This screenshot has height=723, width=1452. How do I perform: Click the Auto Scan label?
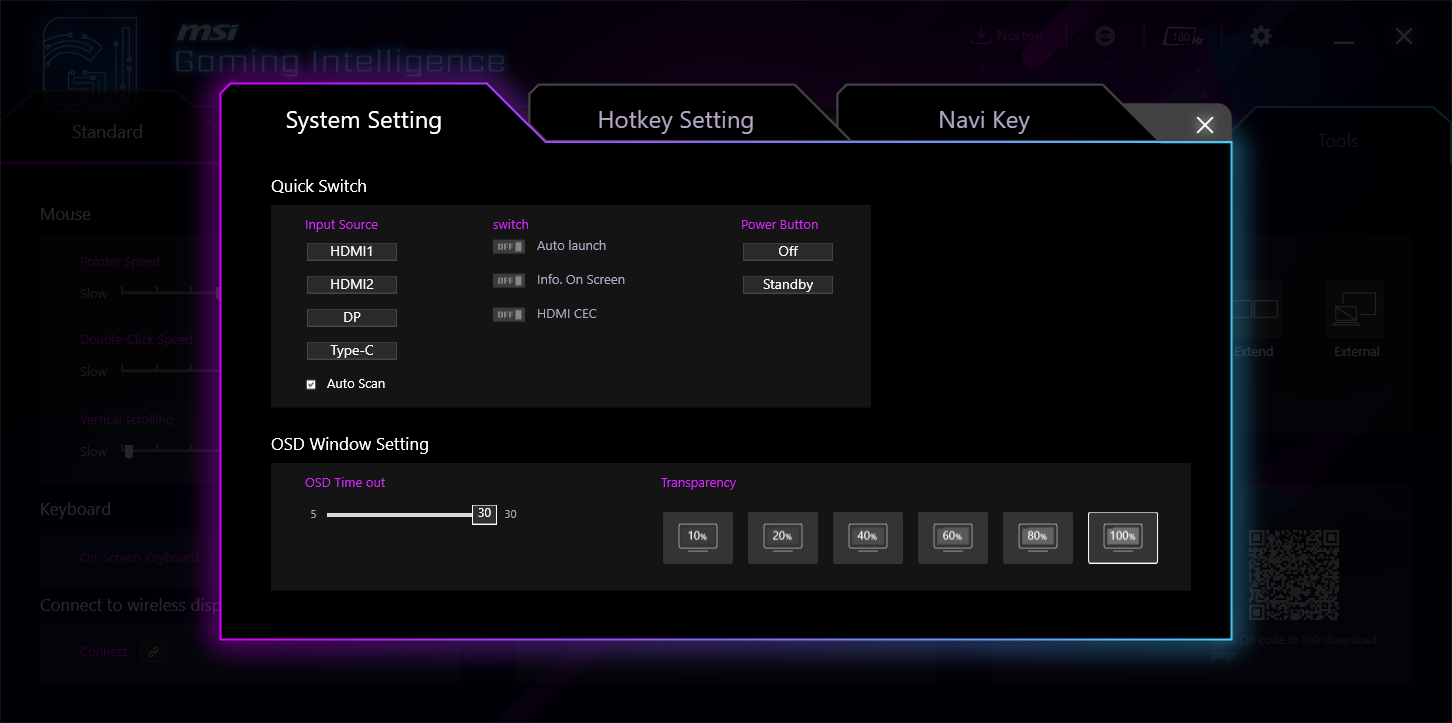coord(356,384)
